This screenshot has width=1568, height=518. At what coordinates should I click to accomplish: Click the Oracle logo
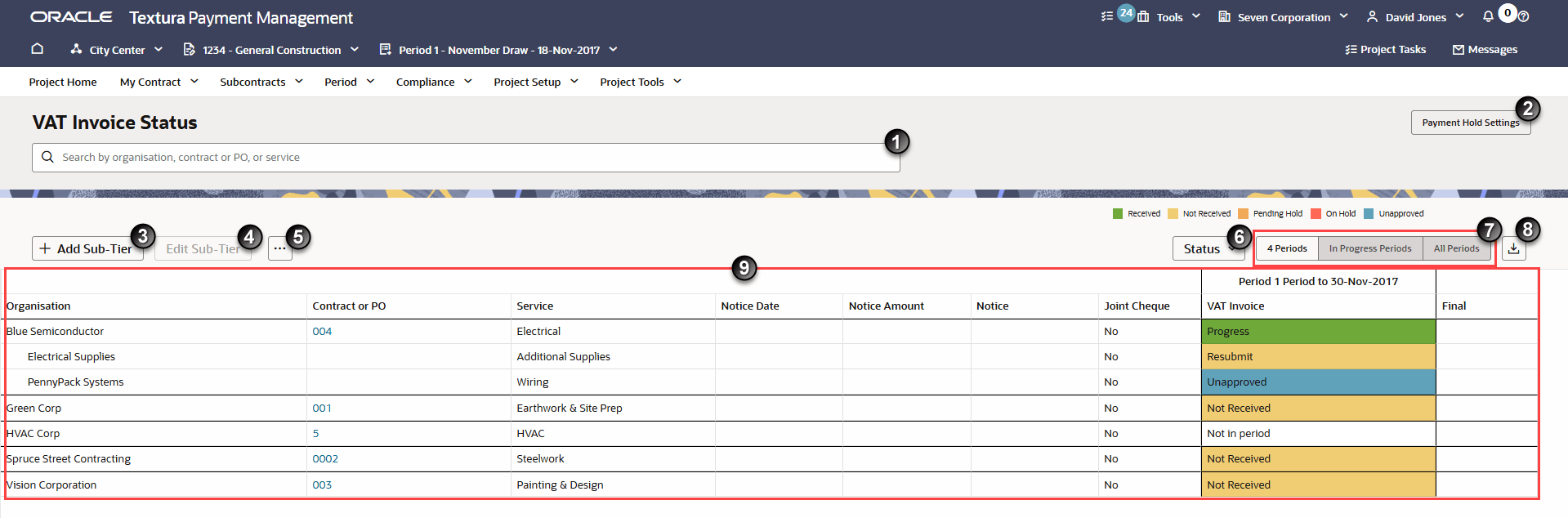(71, 16)
